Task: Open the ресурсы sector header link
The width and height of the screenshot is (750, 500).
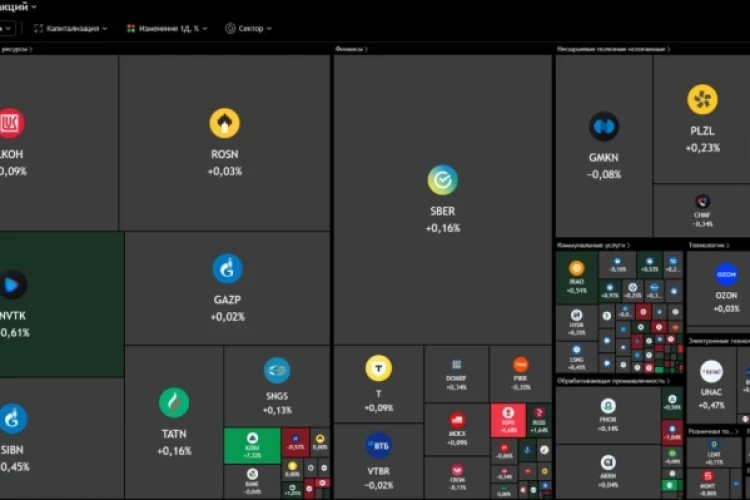Action: 16,49
